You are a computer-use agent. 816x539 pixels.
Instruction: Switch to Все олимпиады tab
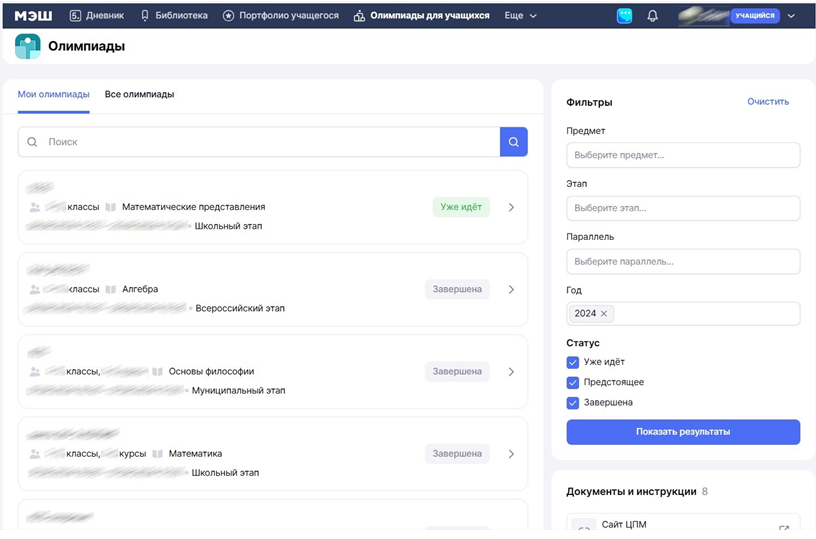[x=139, y=94]
